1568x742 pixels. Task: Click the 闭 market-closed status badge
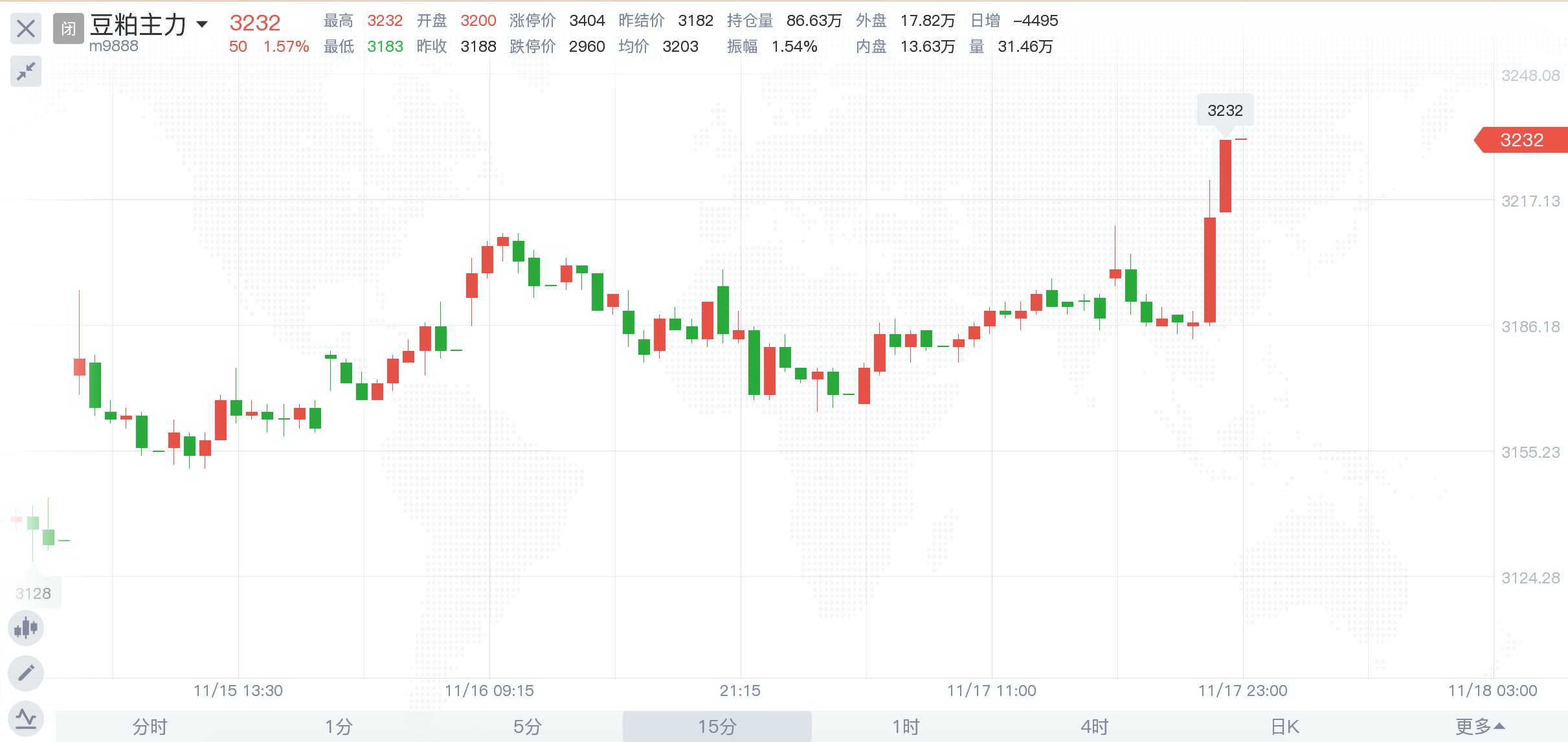69,28
